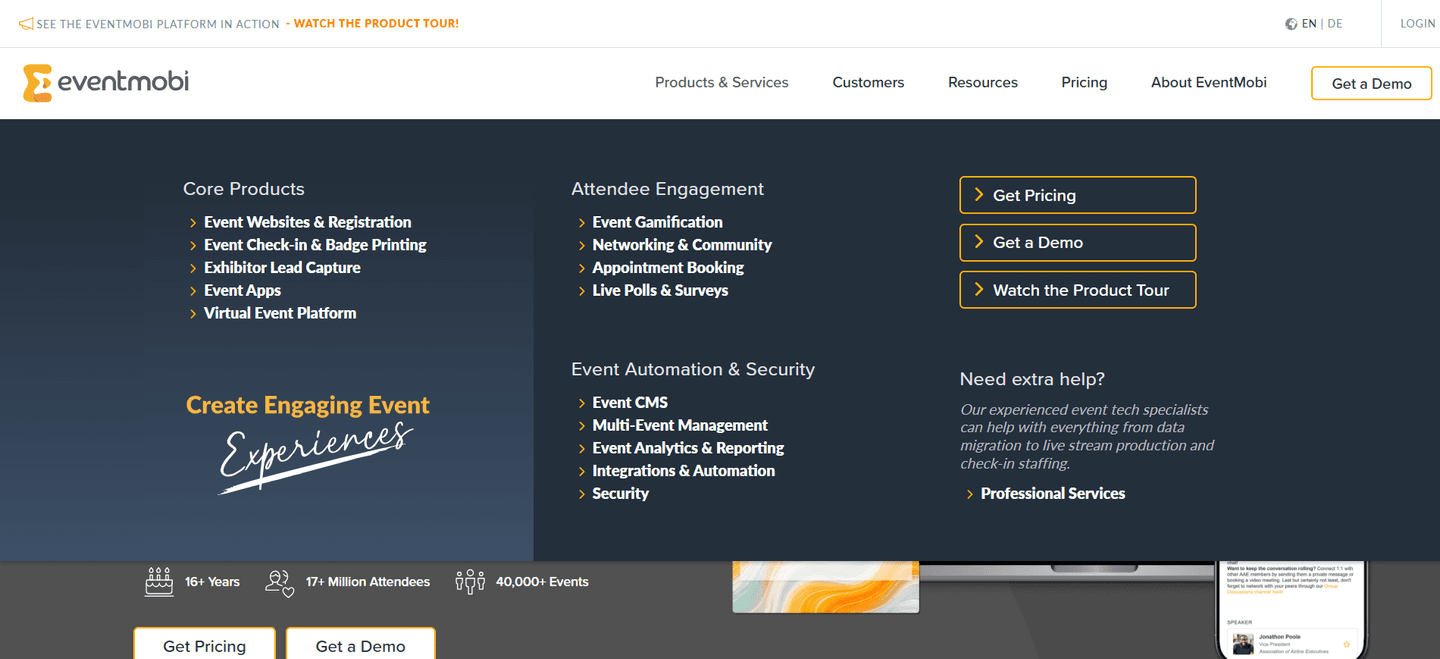
Task: Click Get Pricing in the mega menu
Action: tap(1078, 195)
